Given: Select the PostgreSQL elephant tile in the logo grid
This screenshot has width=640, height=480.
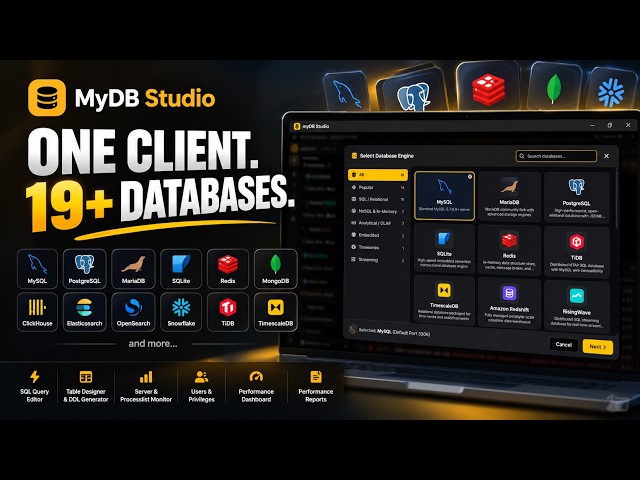Looking at the screenshot, I should tap(84, 269).
